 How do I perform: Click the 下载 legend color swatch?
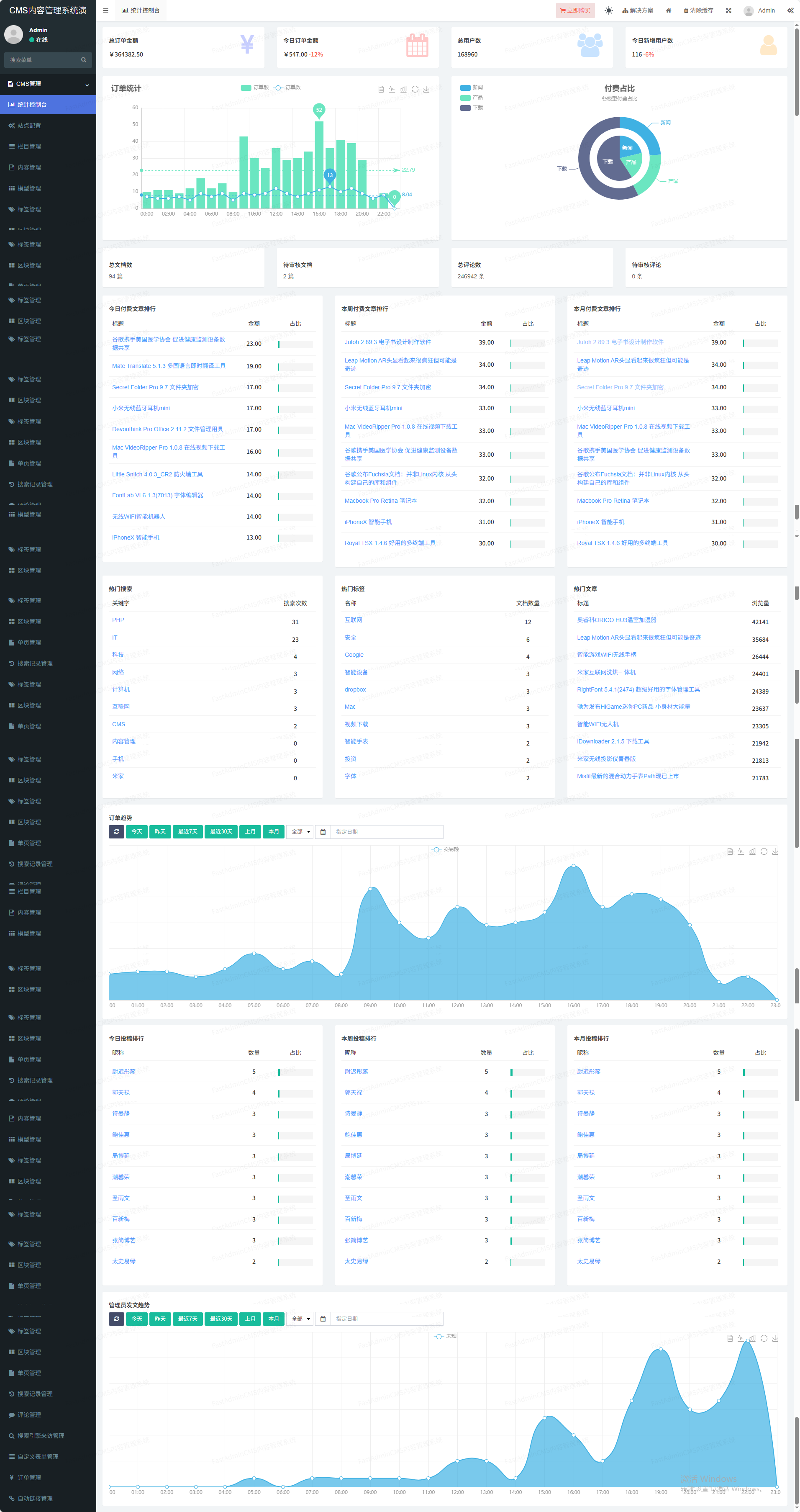(x=465, y=108)
